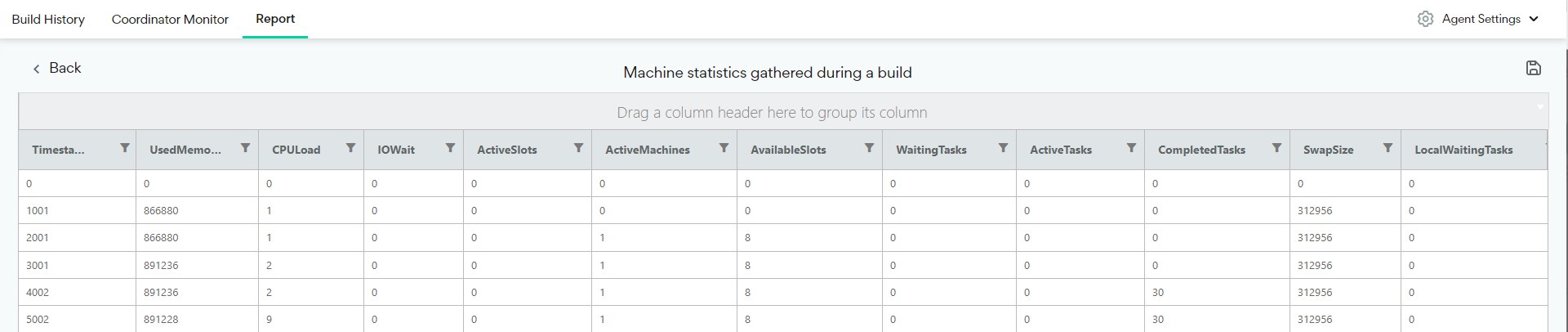The height and width of the screenshot is (332, 1568).
Task: Sort by ActiveTasks column header
Action: click(x=1061, y=150)
